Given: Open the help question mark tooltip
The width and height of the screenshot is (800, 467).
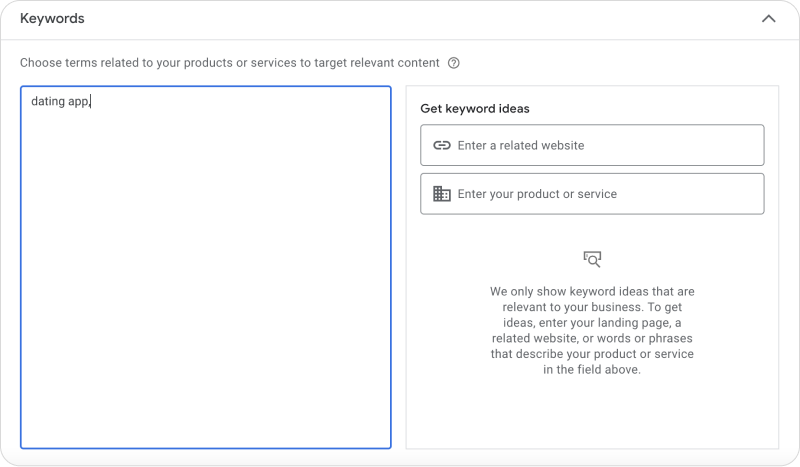Looking at the screenshot, I should (x=454, y=63).
